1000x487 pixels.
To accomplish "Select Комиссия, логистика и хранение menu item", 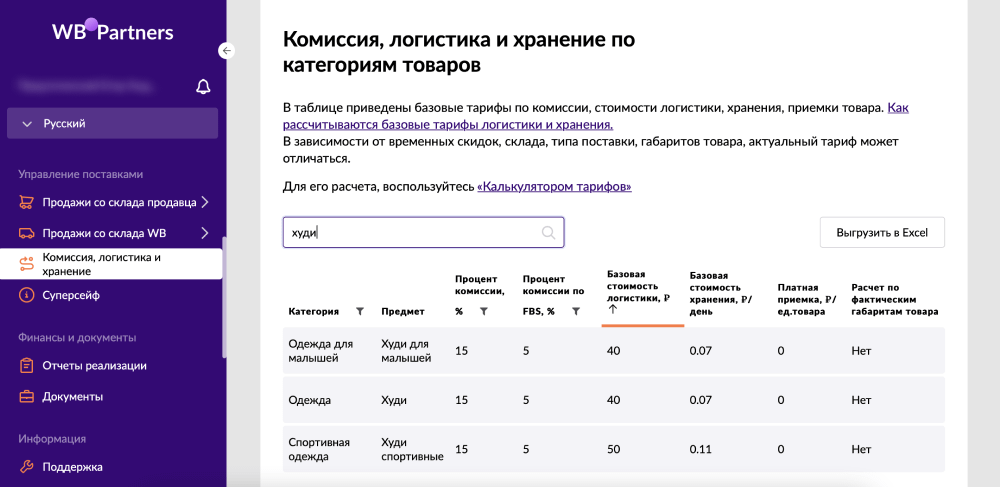I will click(111, 264).
